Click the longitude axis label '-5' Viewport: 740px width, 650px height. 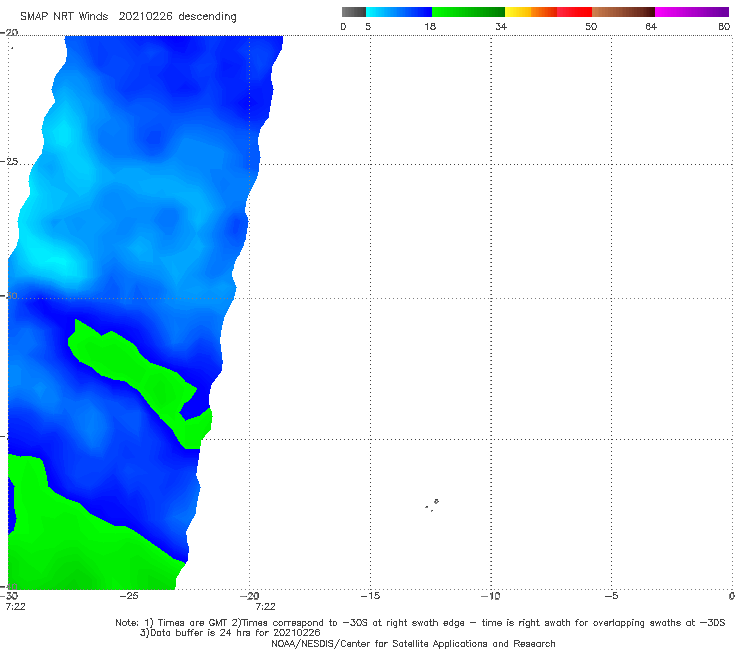tap(611, 596)
